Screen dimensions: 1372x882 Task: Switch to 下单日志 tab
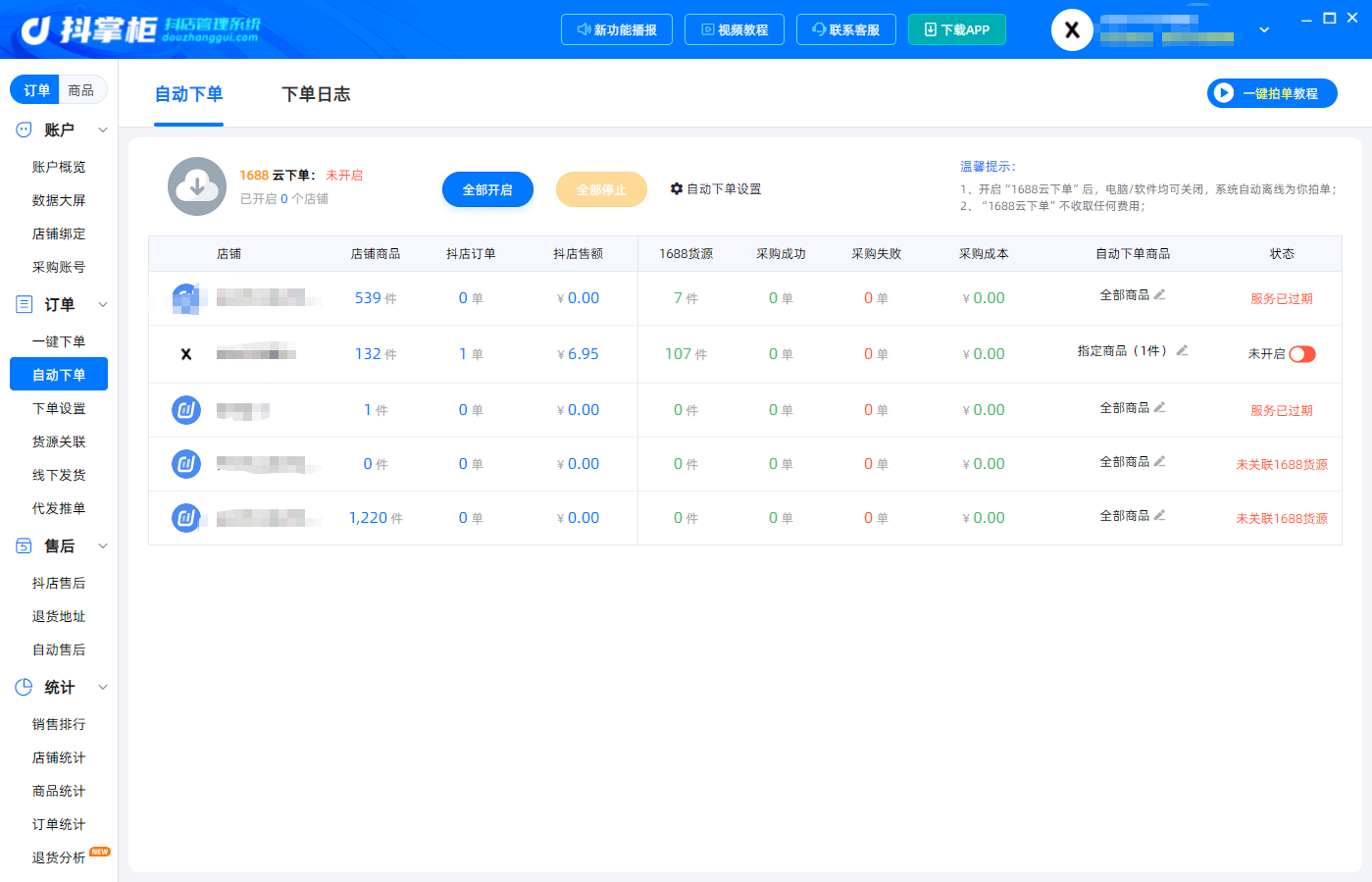point(316,94)
